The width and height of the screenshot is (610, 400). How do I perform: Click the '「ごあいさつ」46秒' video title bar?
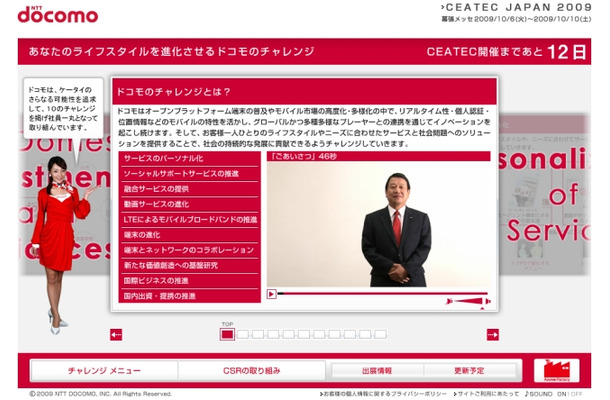click(x=379, y=156)
